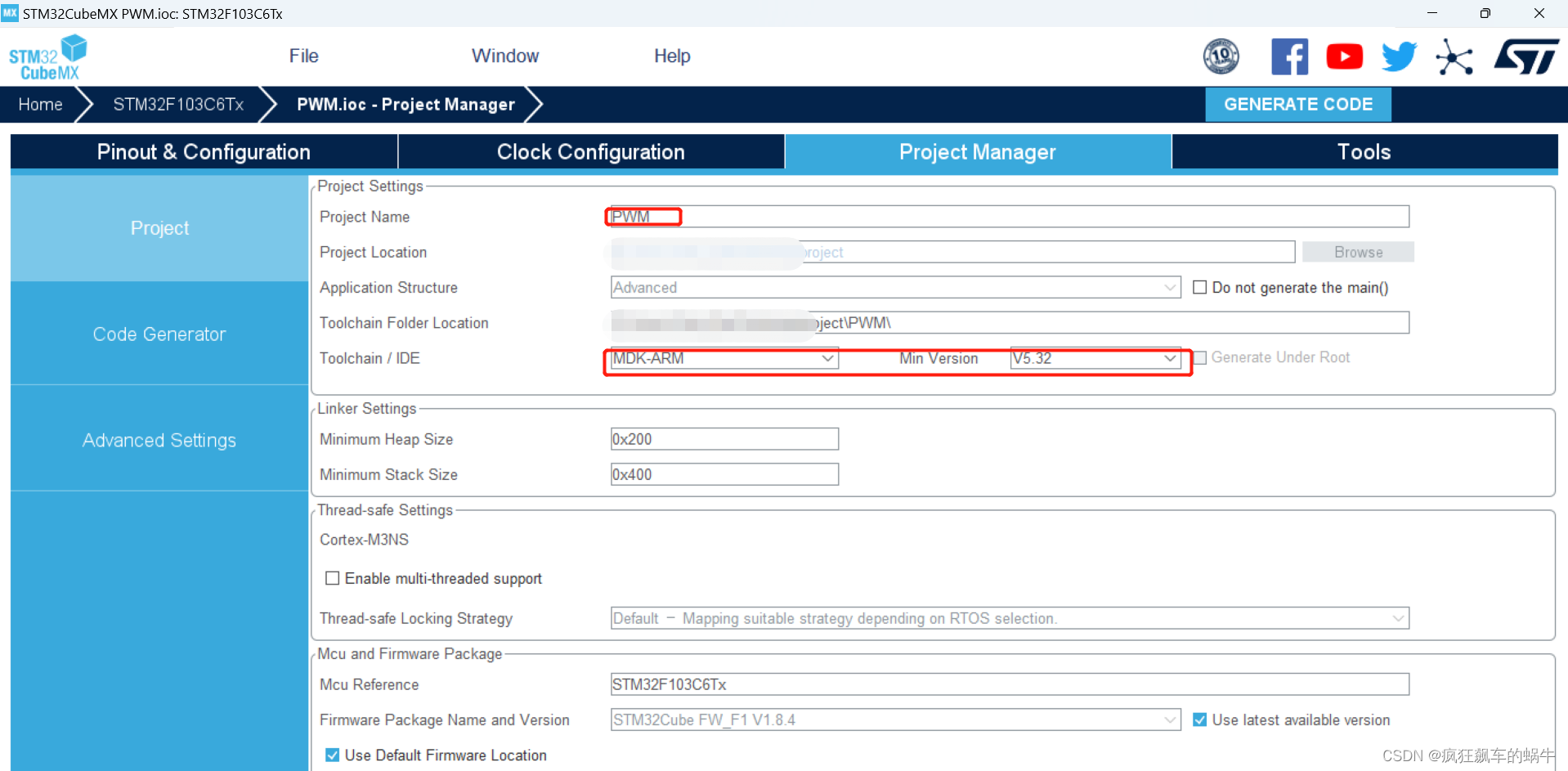Restore down the STM32CubeMX window
1568x771 pixels.
(1485, 13)
